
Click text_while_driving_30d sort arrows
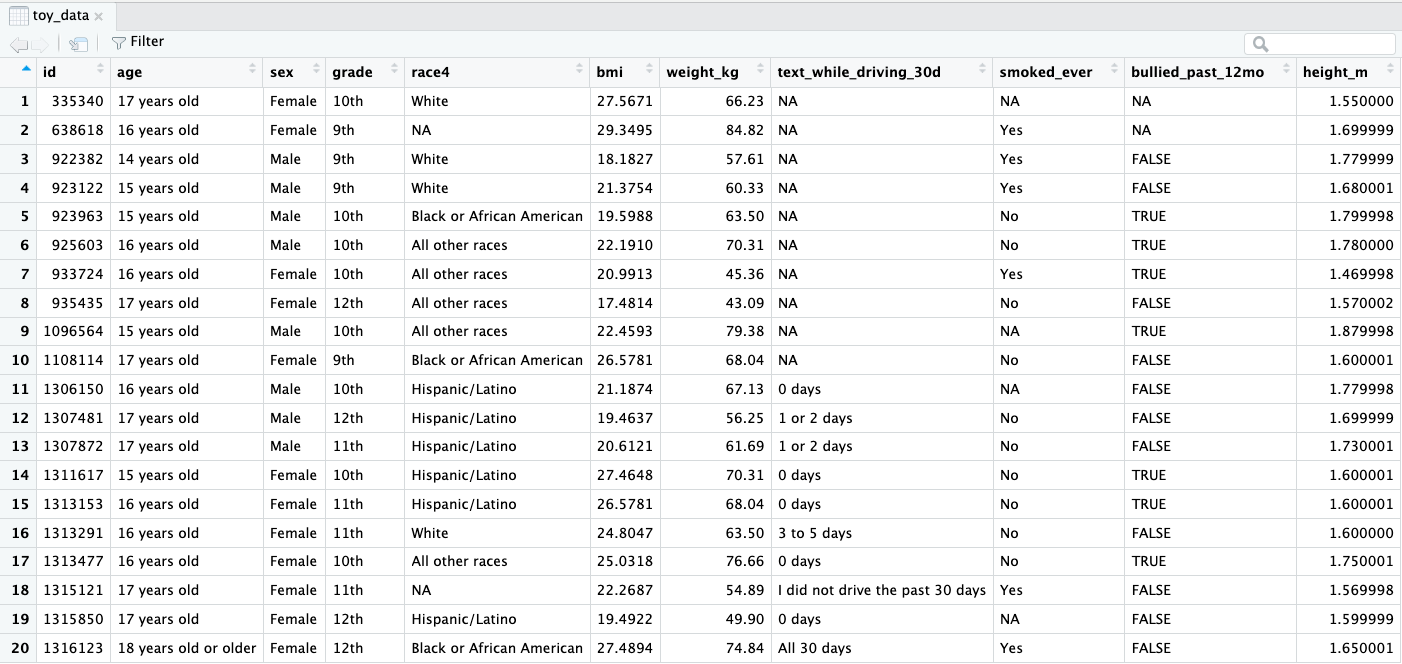(981, 71)
